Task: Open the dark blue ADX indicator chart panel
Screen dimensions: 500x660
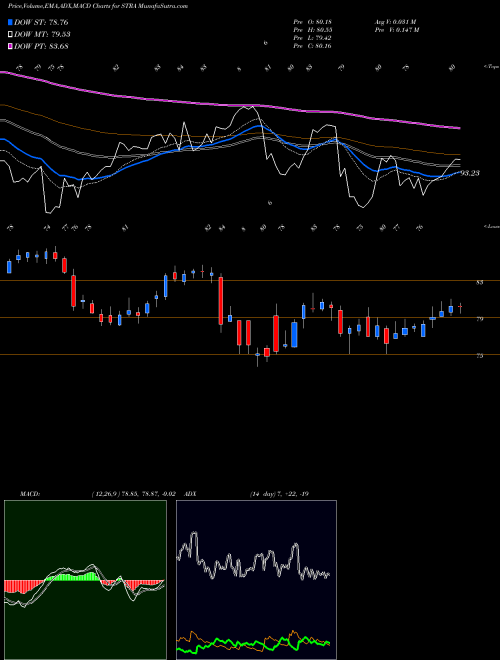Action: tap(256, 580)
